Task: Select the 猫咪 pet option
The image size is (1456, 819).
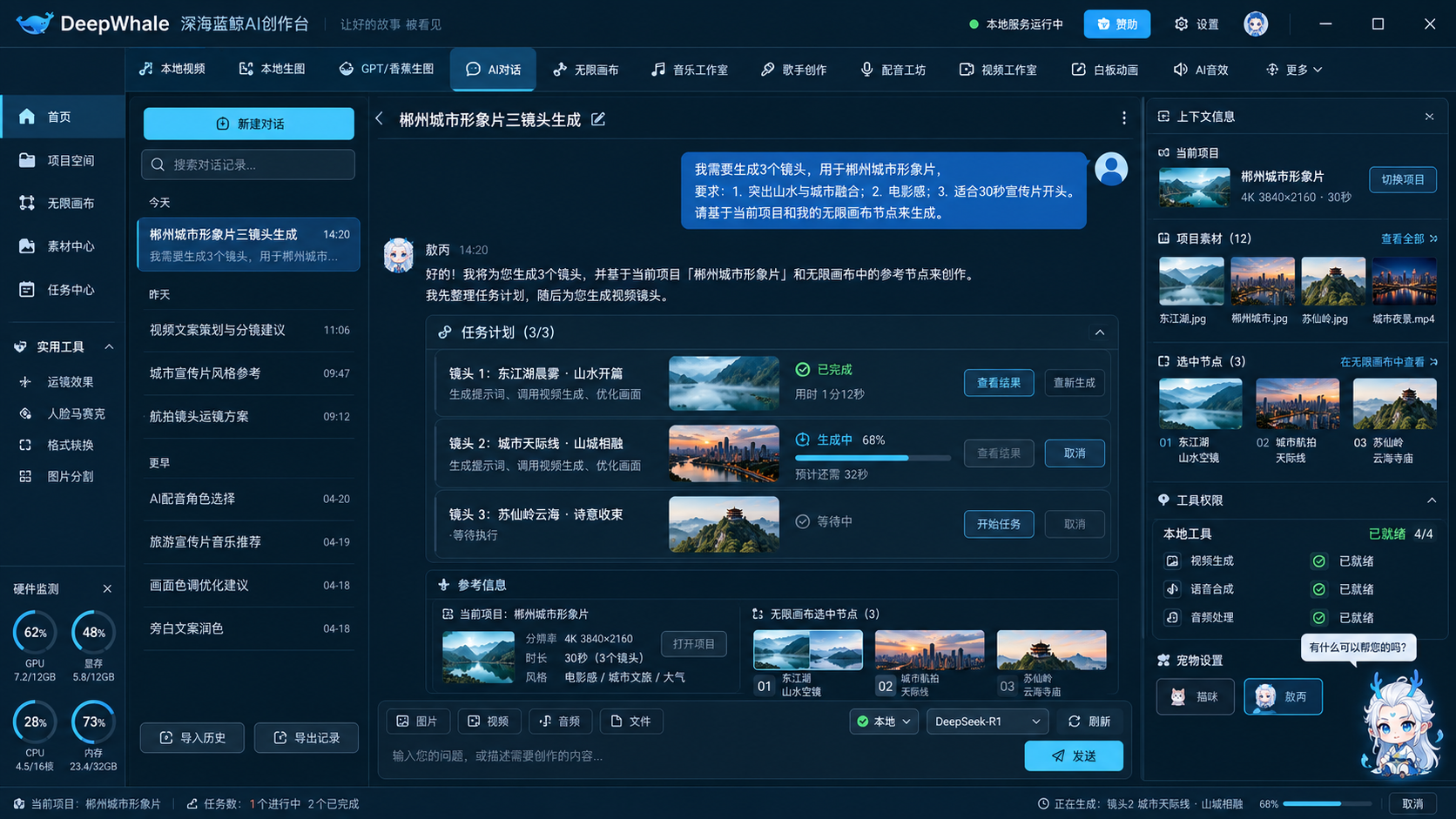Action: point(1196,696)
